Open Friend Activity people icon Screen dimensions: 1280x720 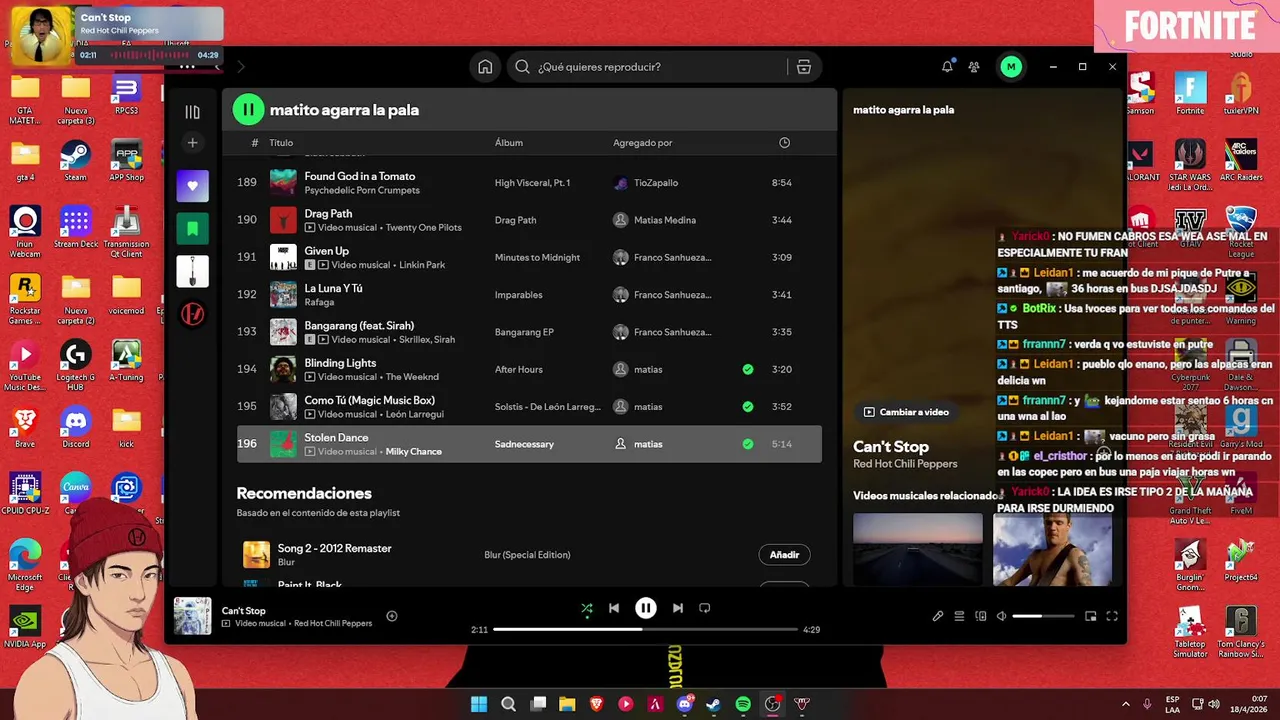[x=974, y=67]
